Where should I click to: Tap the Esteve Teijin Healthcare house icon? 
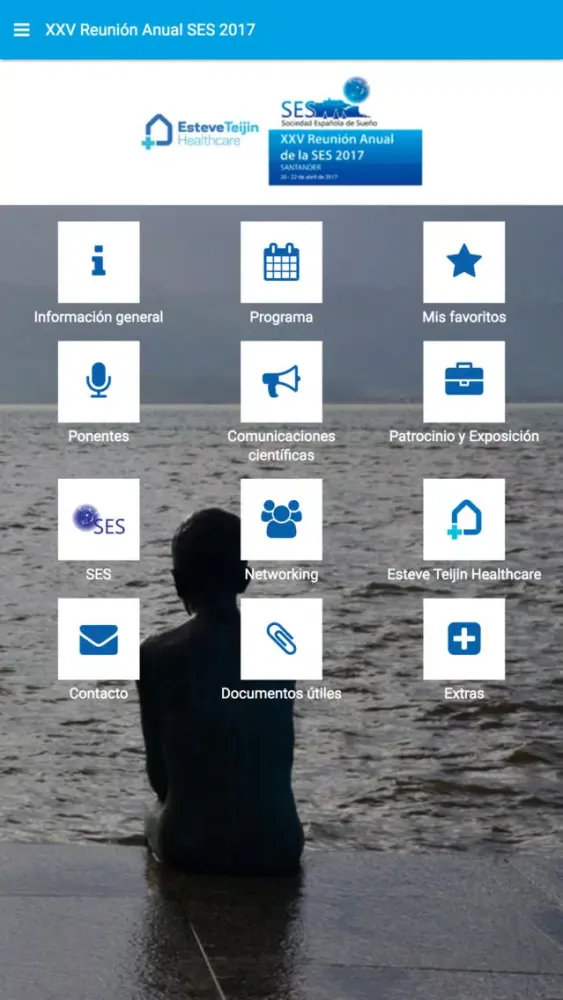click(464, 520)
